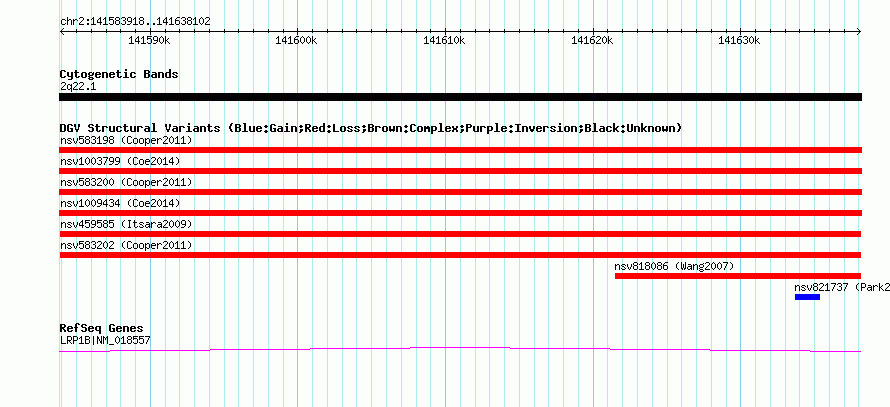This screenshot has width=890, height=407.
Task: Click the RefSeq Genes track title
Action: tap(102, 329)
